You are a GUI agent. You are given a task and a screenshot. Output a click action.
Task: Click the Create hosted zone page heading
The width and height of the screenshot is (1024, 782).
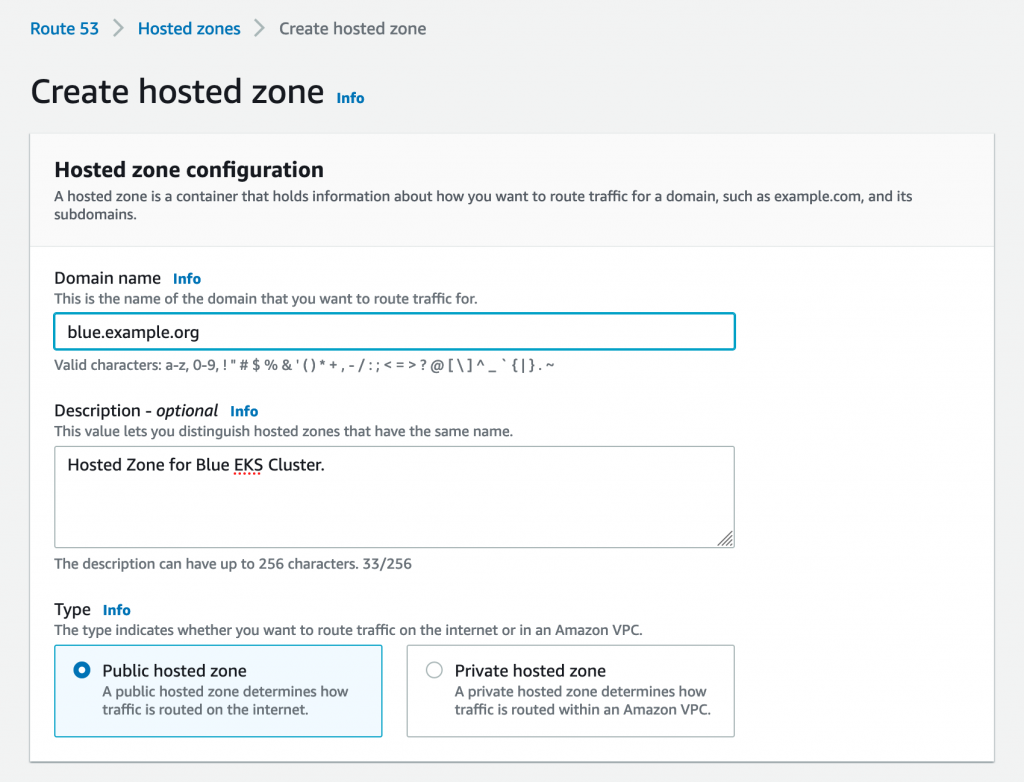[x=177, y=91]
